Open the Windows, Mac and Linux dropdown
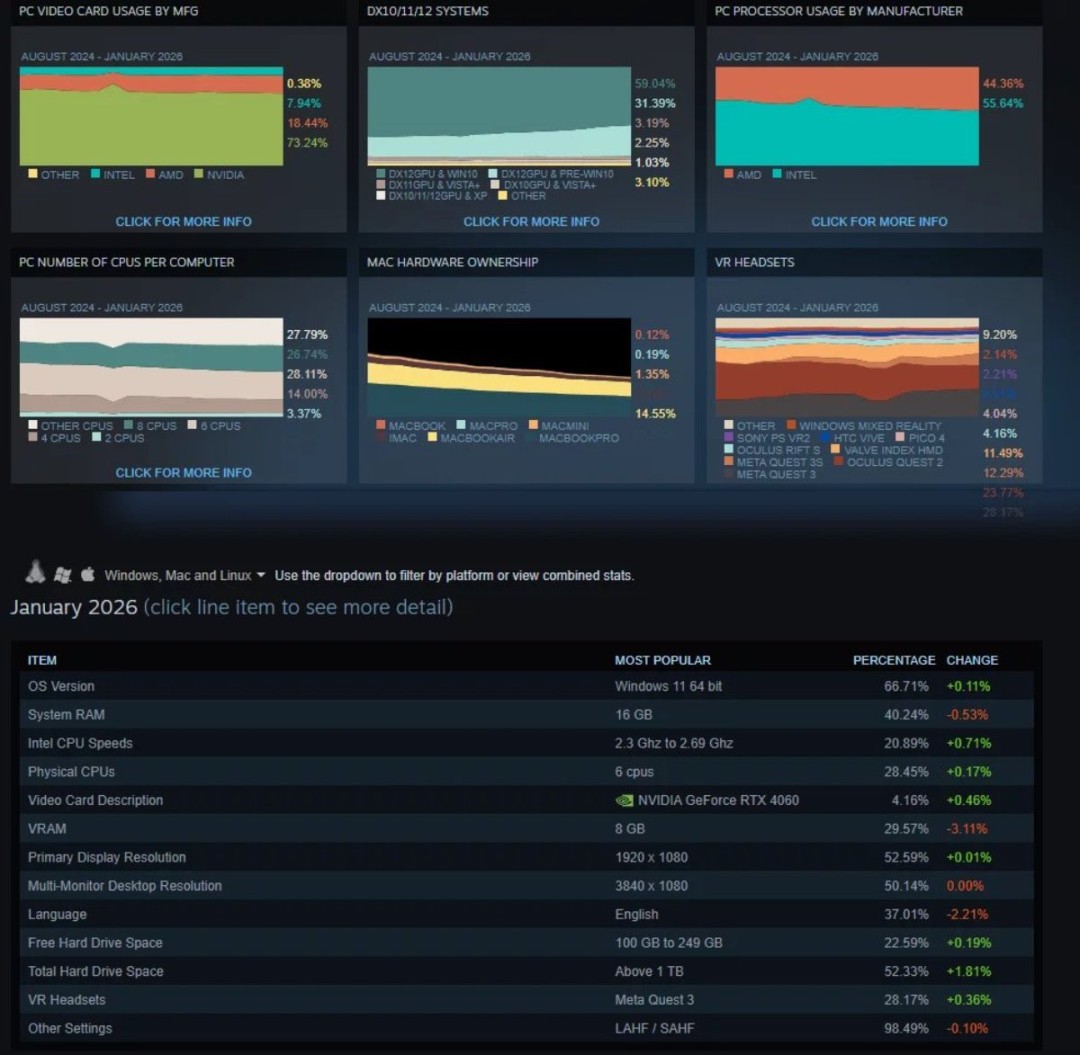 tap(185, 575)
